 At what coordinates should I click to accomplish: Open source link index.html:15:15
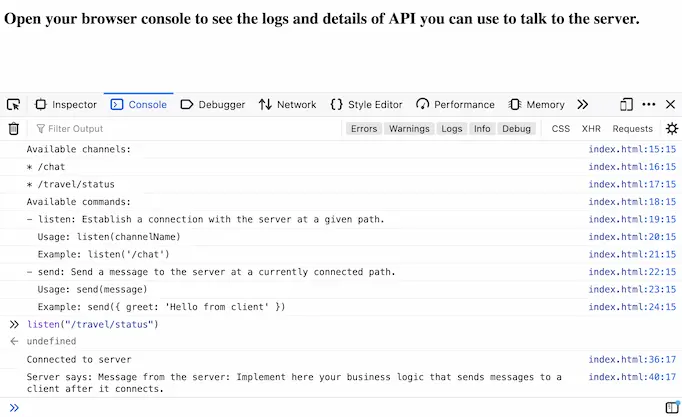[632, 149]
